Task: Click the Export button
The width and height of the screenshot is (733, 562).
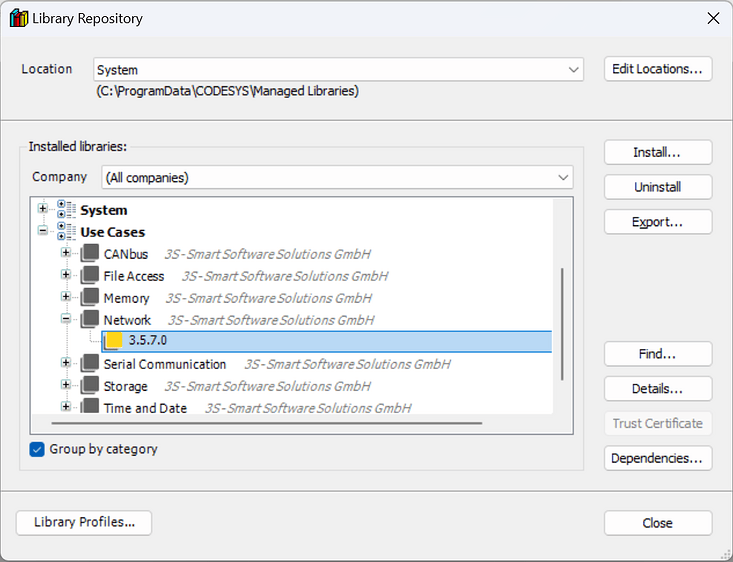Action: (x=658, y=222)
